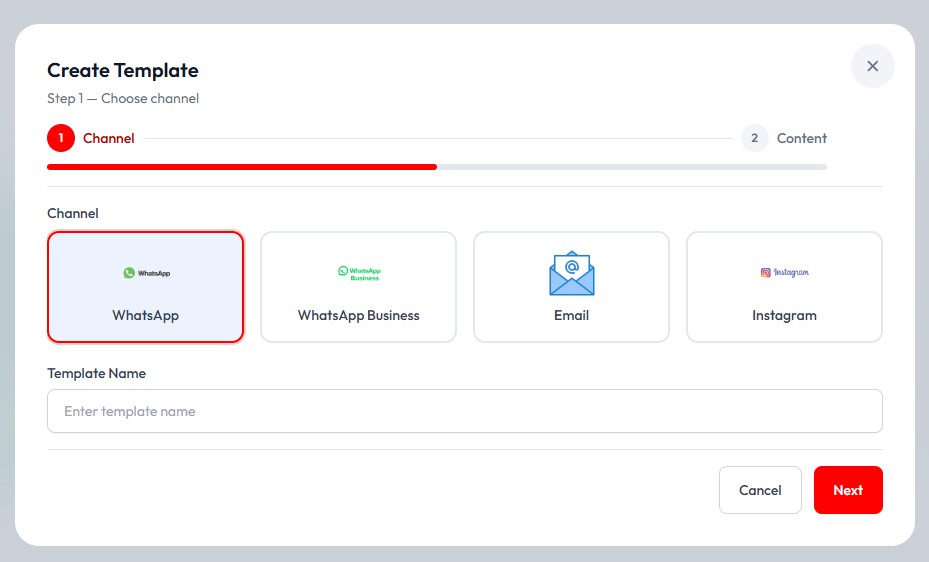
Task: Focus the Template Name input field
Action: pyautogui.click(x=464, y=411)
